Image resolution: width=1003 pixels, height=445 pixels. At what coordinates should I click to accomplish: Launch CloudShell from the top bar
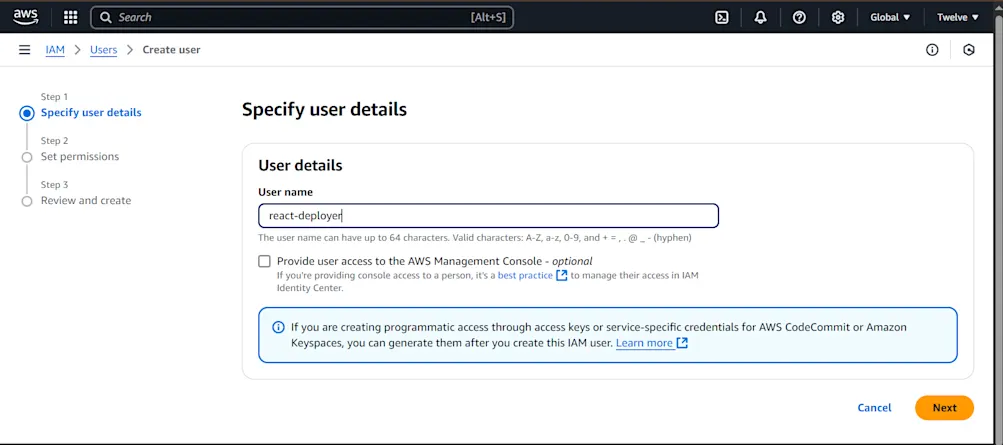coord(722,17)
